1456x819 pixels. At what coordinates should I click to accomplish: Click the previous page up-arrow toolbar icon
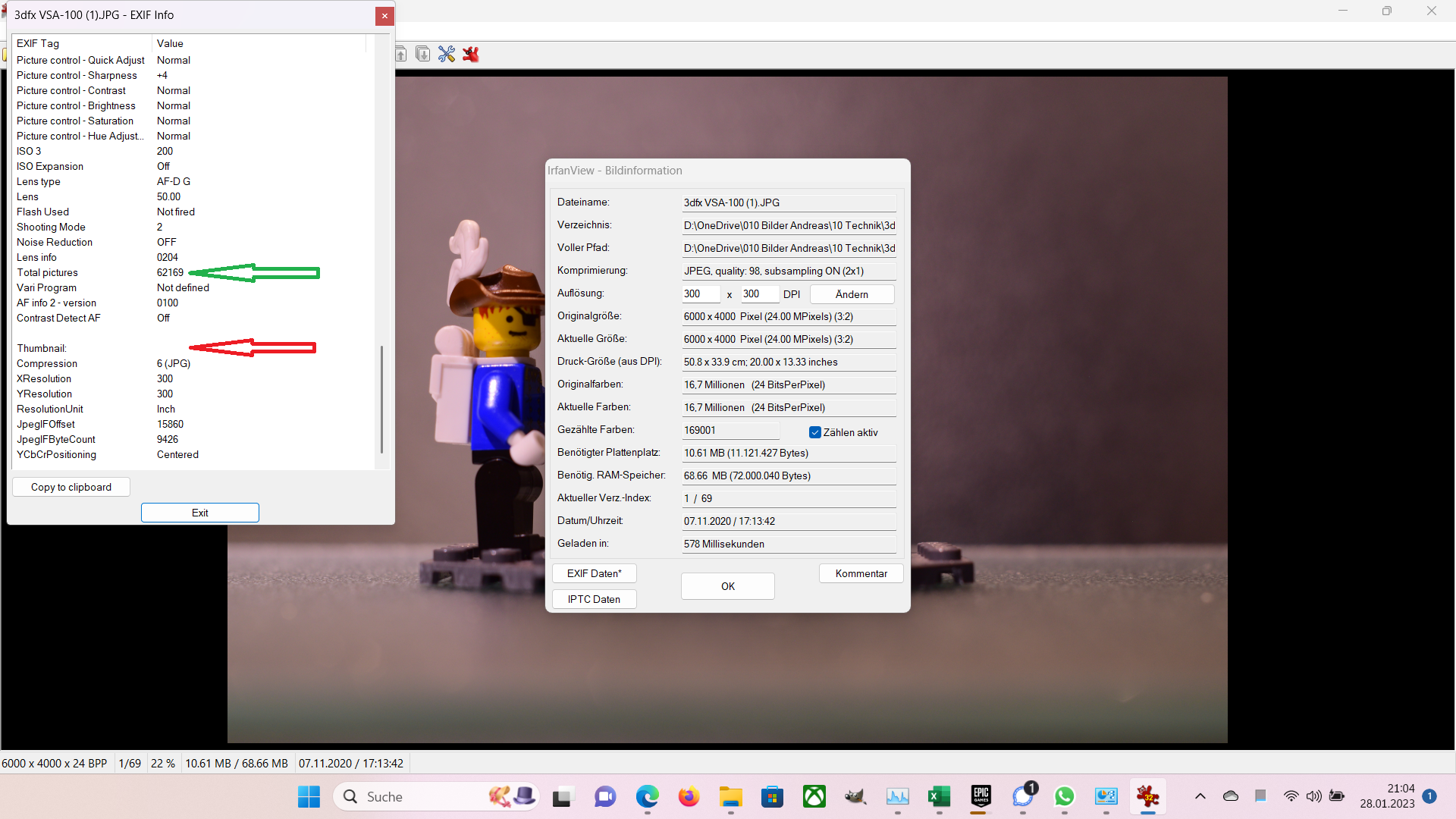click(x=401, y=54)
